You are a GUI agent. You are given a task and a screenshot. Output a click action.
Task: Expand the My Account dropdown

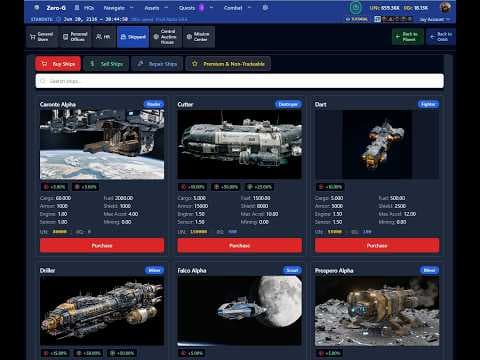(435, 19)
